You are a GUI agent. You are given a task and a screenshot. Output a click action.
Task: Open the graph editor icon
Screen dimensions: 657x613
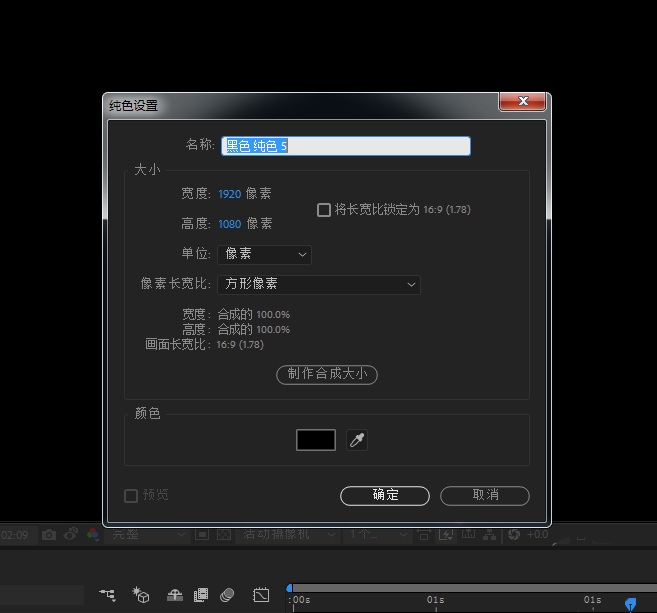click(261, 595)
